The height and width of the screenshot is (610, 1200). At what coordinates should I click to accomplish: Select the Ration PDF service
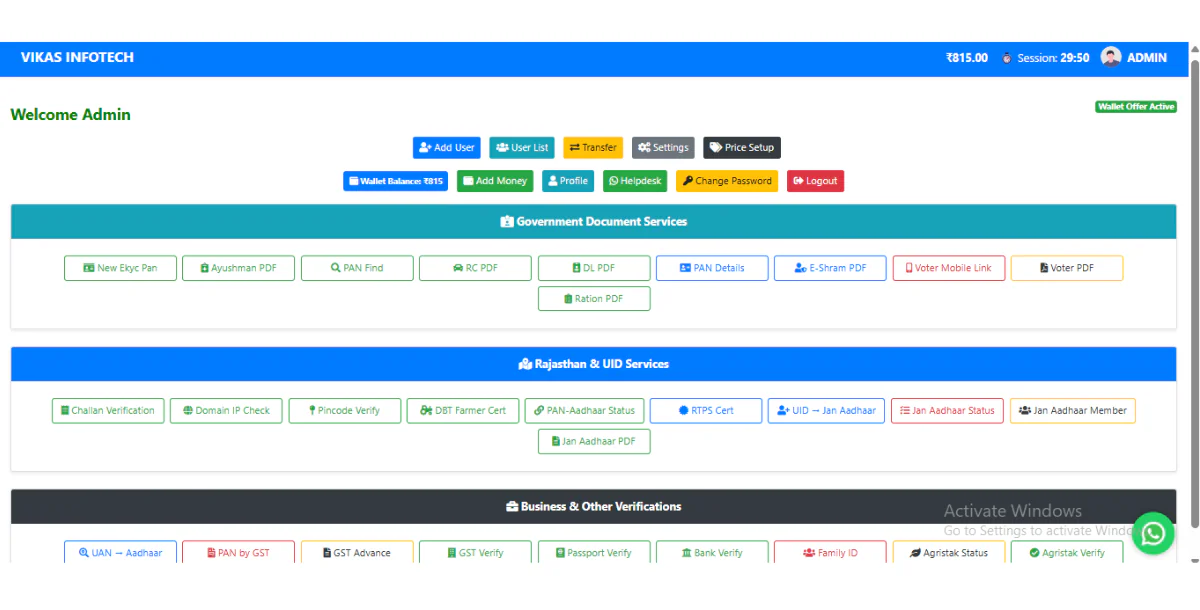click(x=594, y=299)
